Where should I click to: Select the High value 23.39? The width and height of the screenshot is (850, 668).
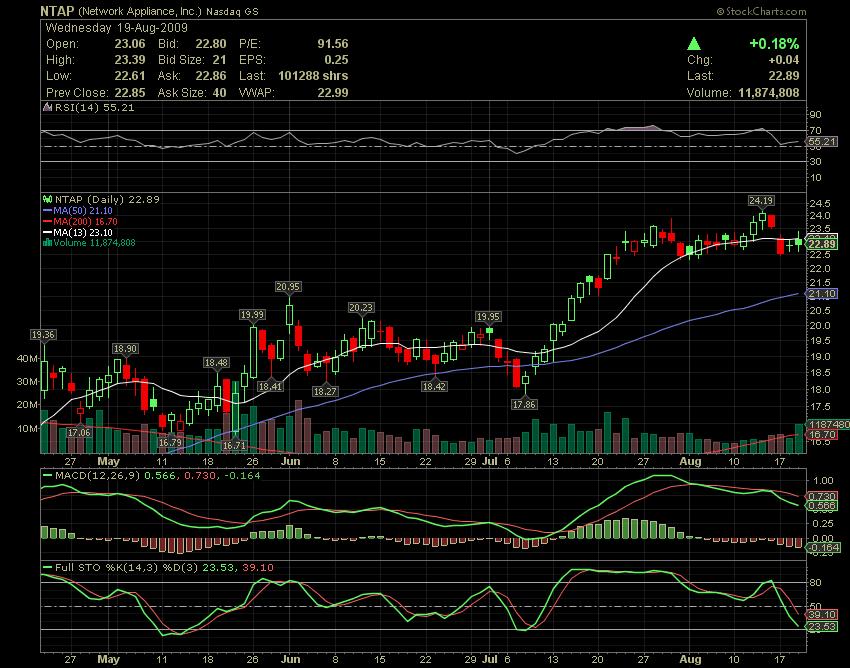(130, 60)
